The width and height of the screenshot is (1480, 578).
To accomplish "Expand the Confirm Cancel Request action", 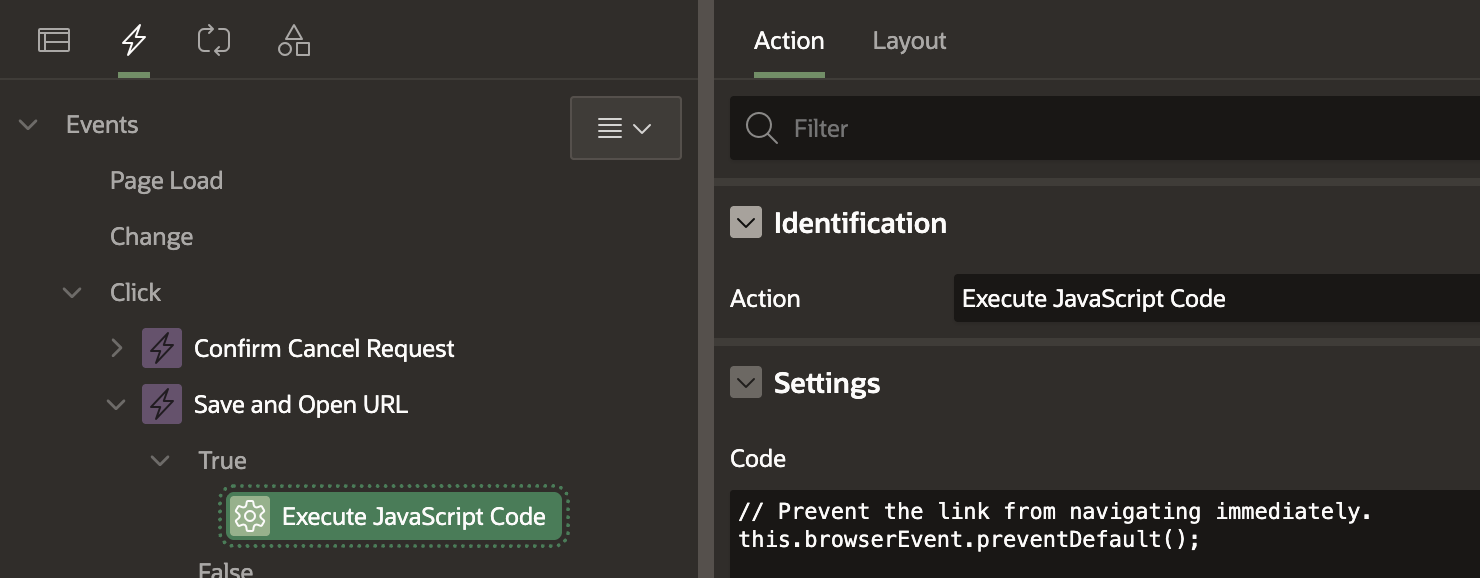I will [x=117, y=348].
